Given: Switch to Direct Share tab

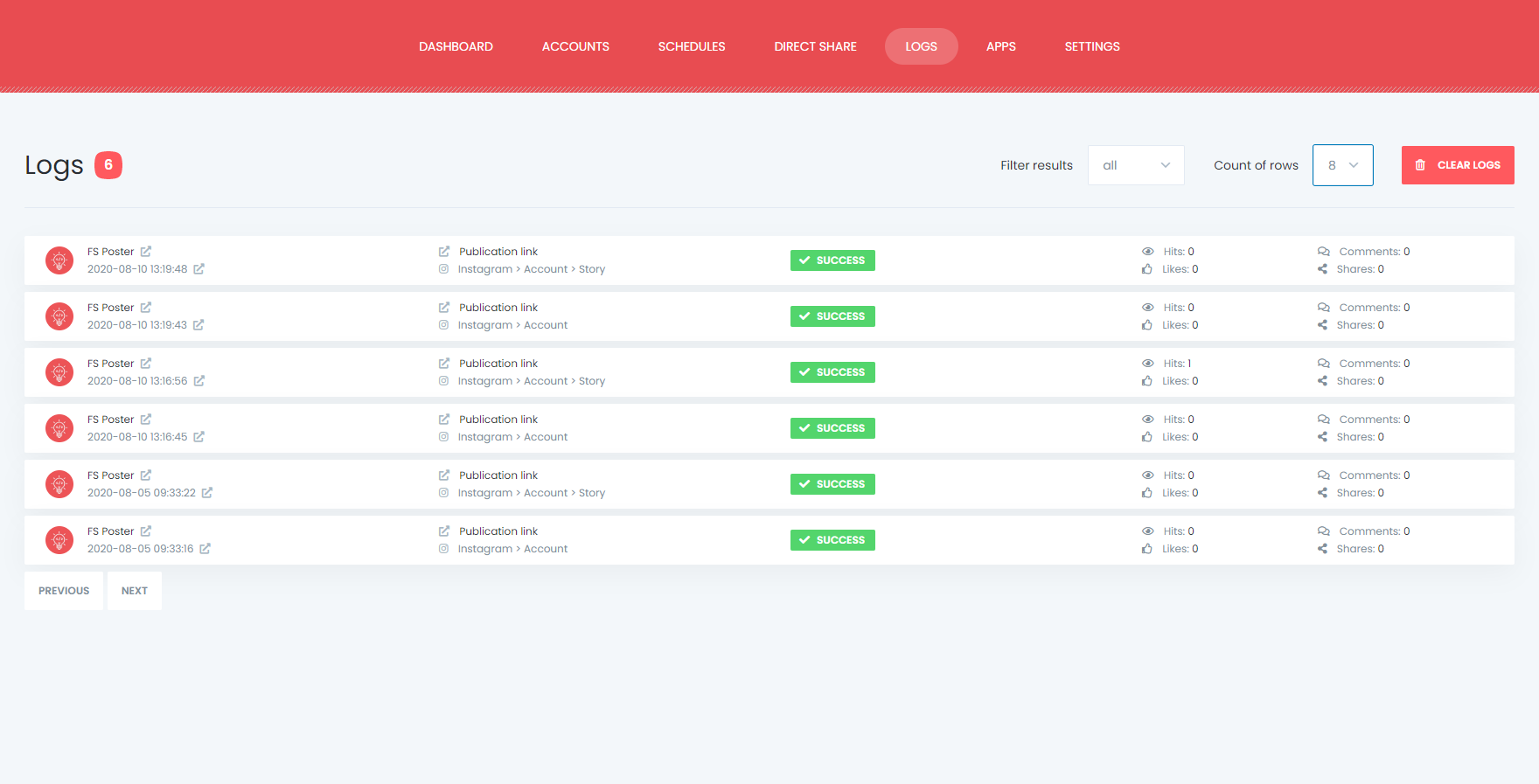Looking at the screenshot, I should [815, 46].
